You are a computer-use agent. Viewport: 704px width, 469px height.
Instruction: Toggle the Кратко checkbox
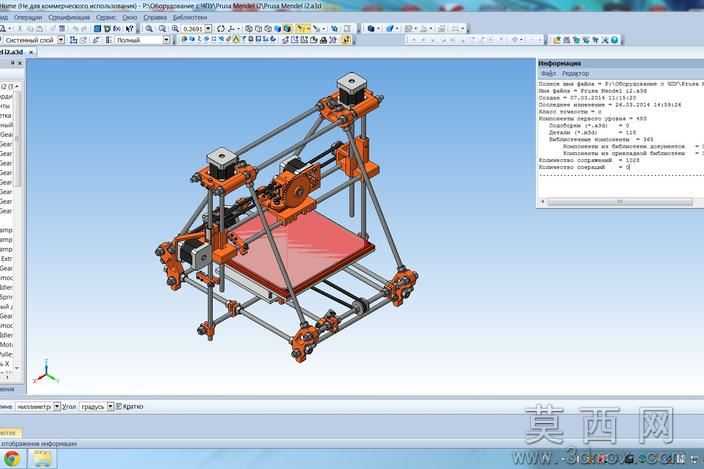(119, 406)
